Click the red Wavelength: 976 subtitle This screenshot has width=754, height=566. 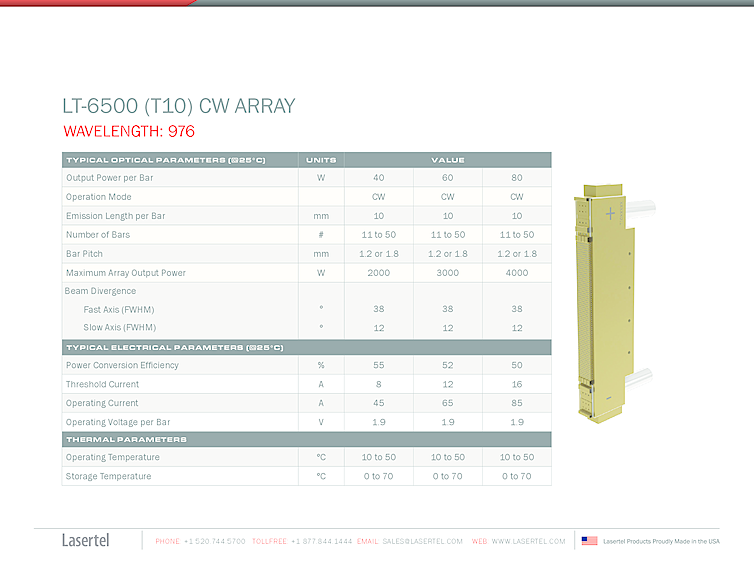click(x=129, y=131)
